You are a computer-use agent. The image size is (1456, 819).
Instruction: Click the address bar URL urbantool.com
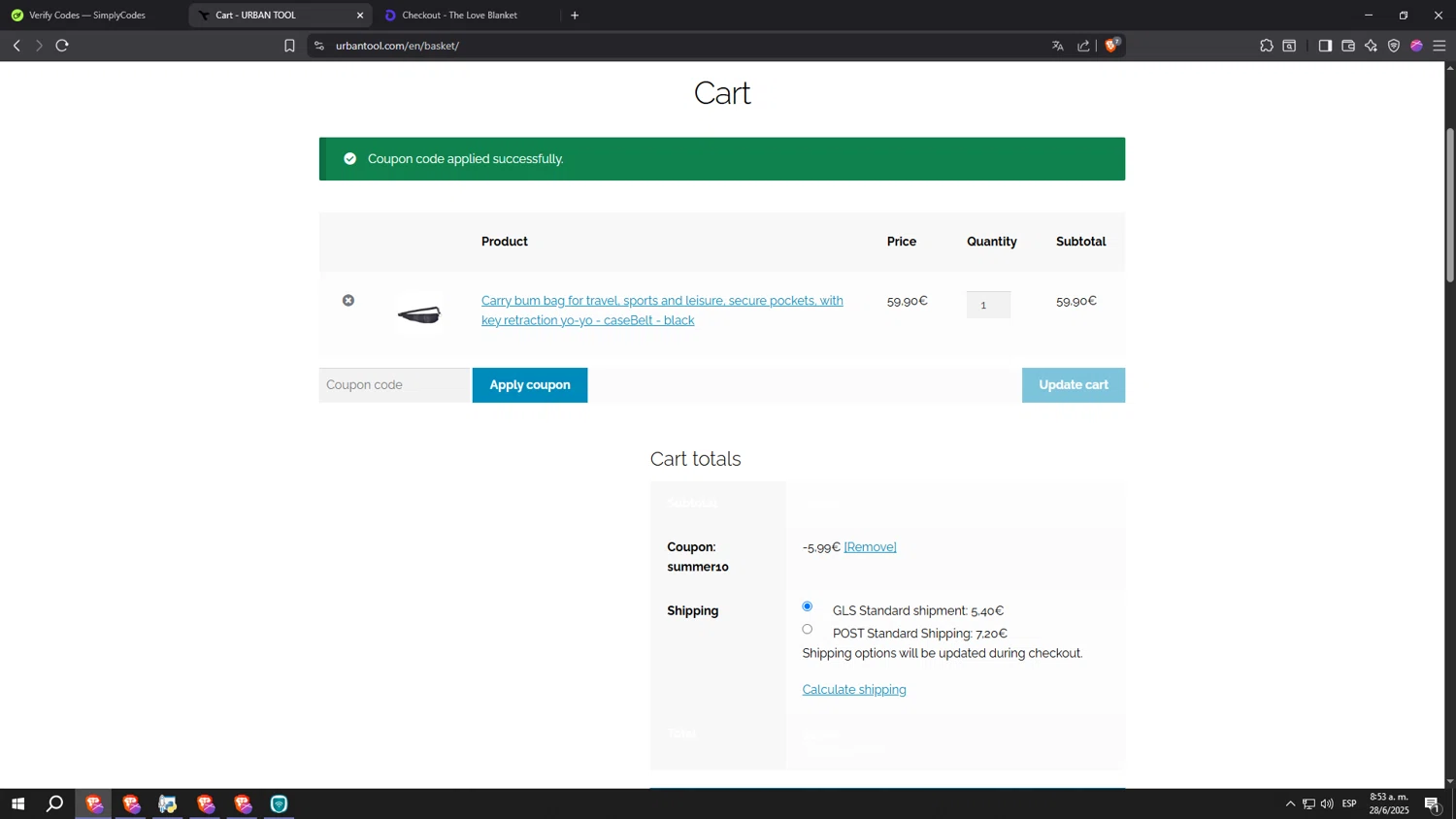(398, 46)
